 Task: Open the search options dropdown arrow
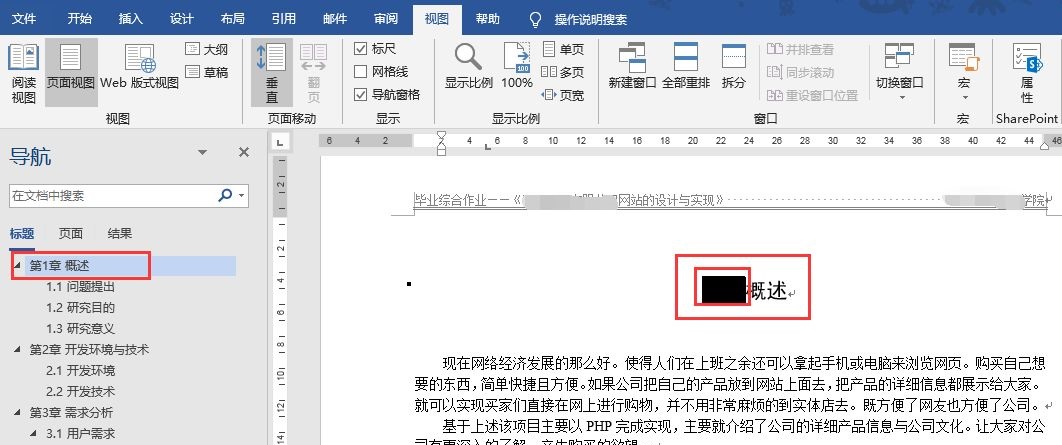(242, 196)
